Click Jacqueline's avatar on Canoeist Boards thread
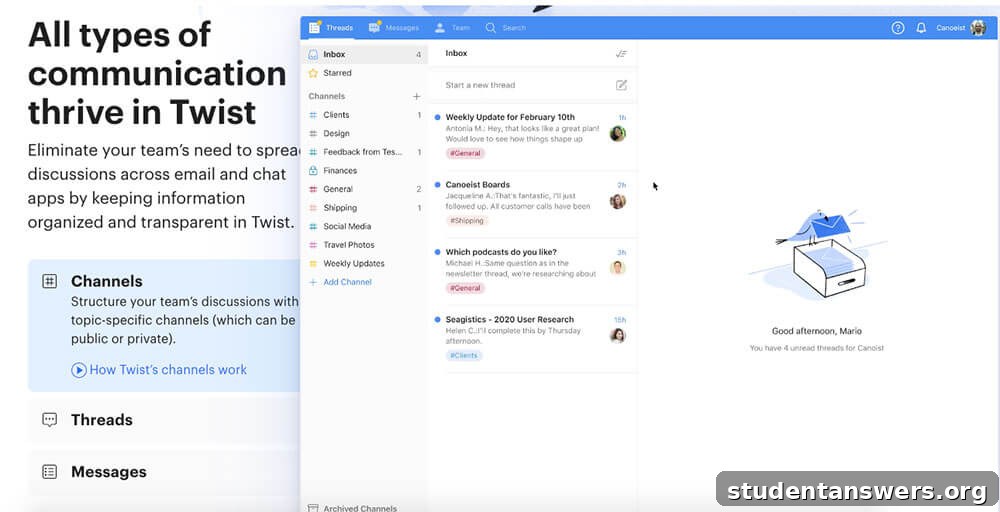 pos(617,201)
